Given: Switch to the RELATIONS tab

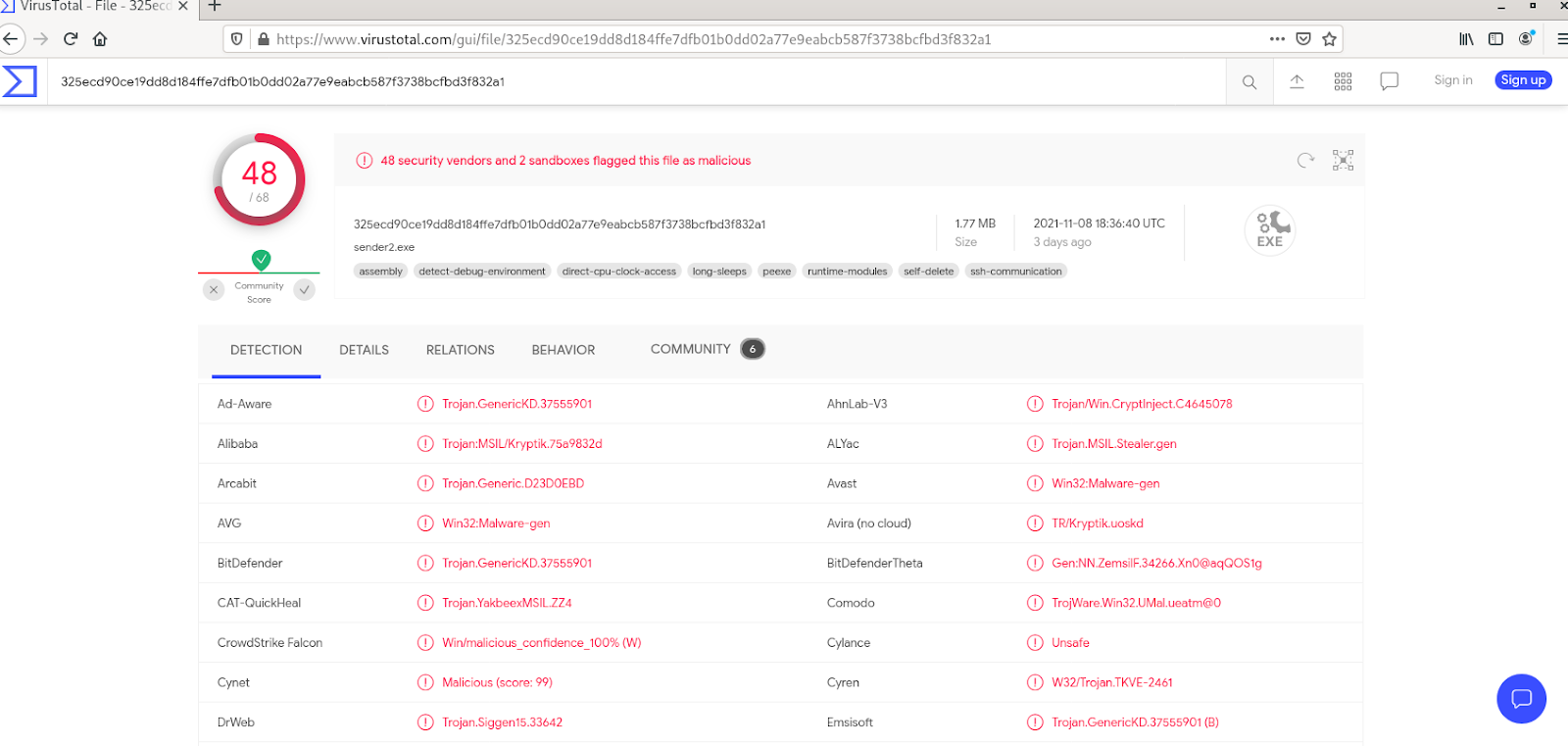Looking at the screenshot, I should tap(460, 350).
